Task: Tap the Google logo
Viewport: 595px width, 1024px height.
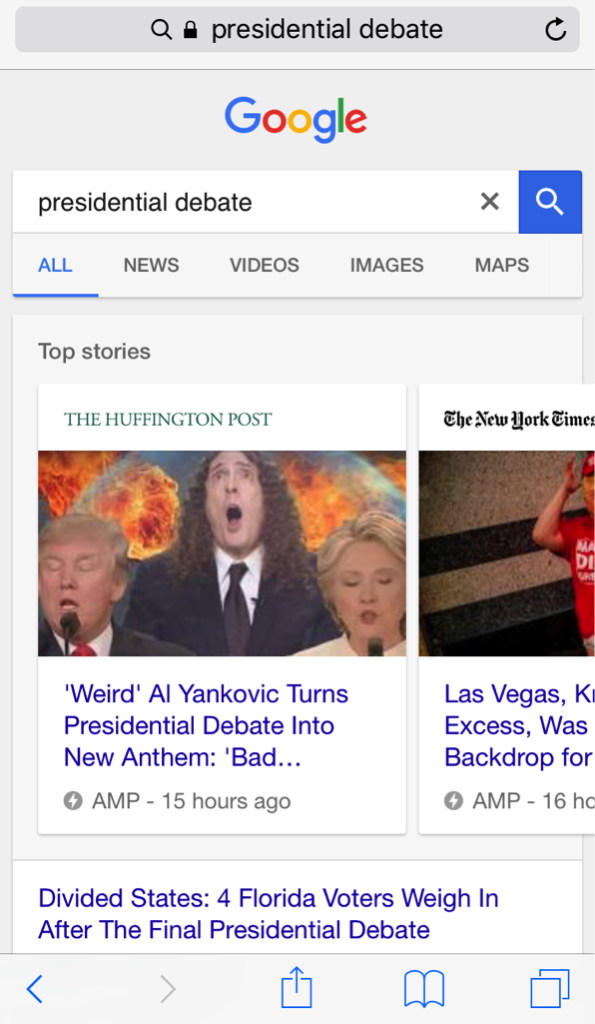Action: coord(296,118)
